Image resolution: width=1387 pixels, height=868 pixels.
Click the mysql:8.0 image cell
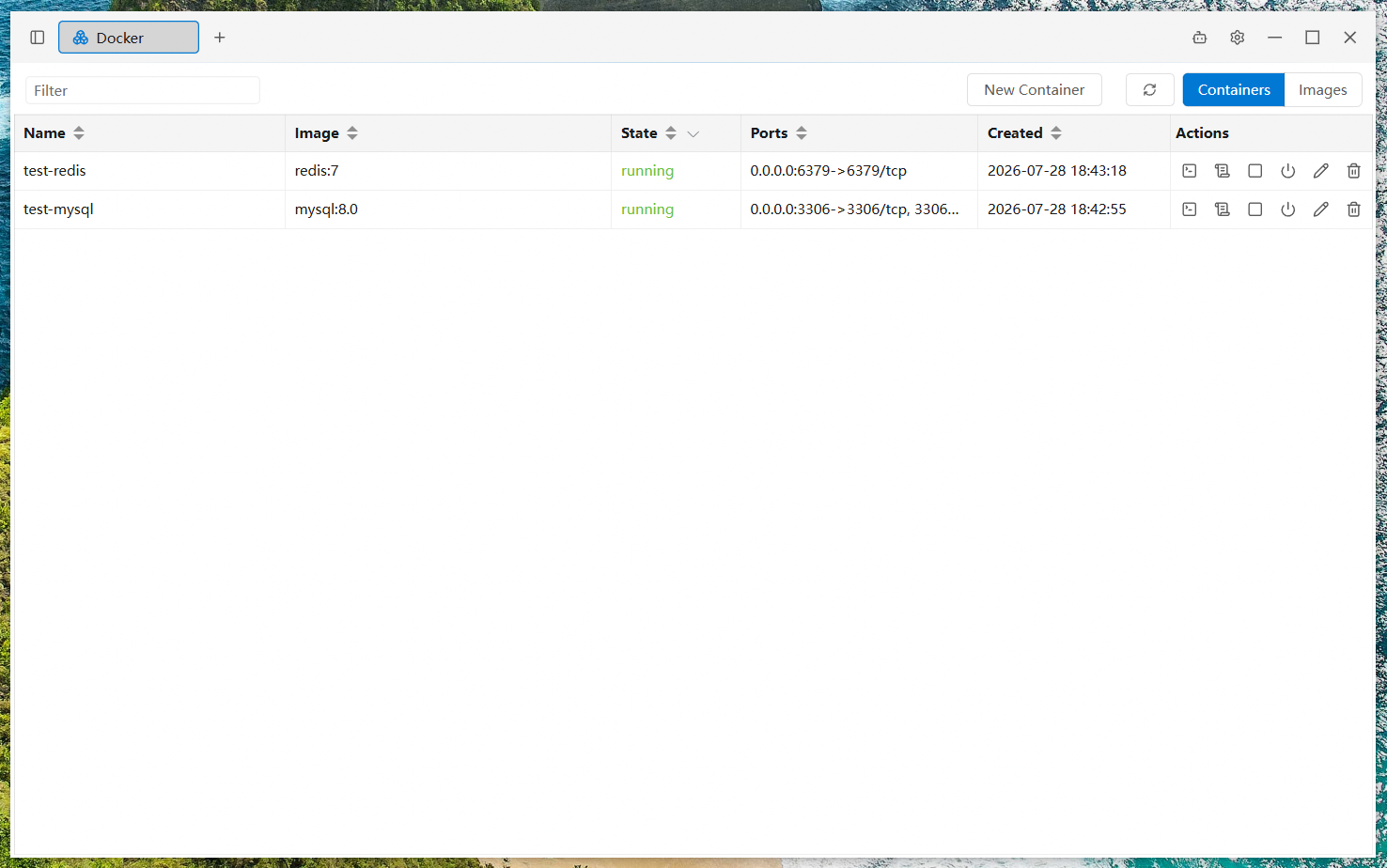pos(448,209)
